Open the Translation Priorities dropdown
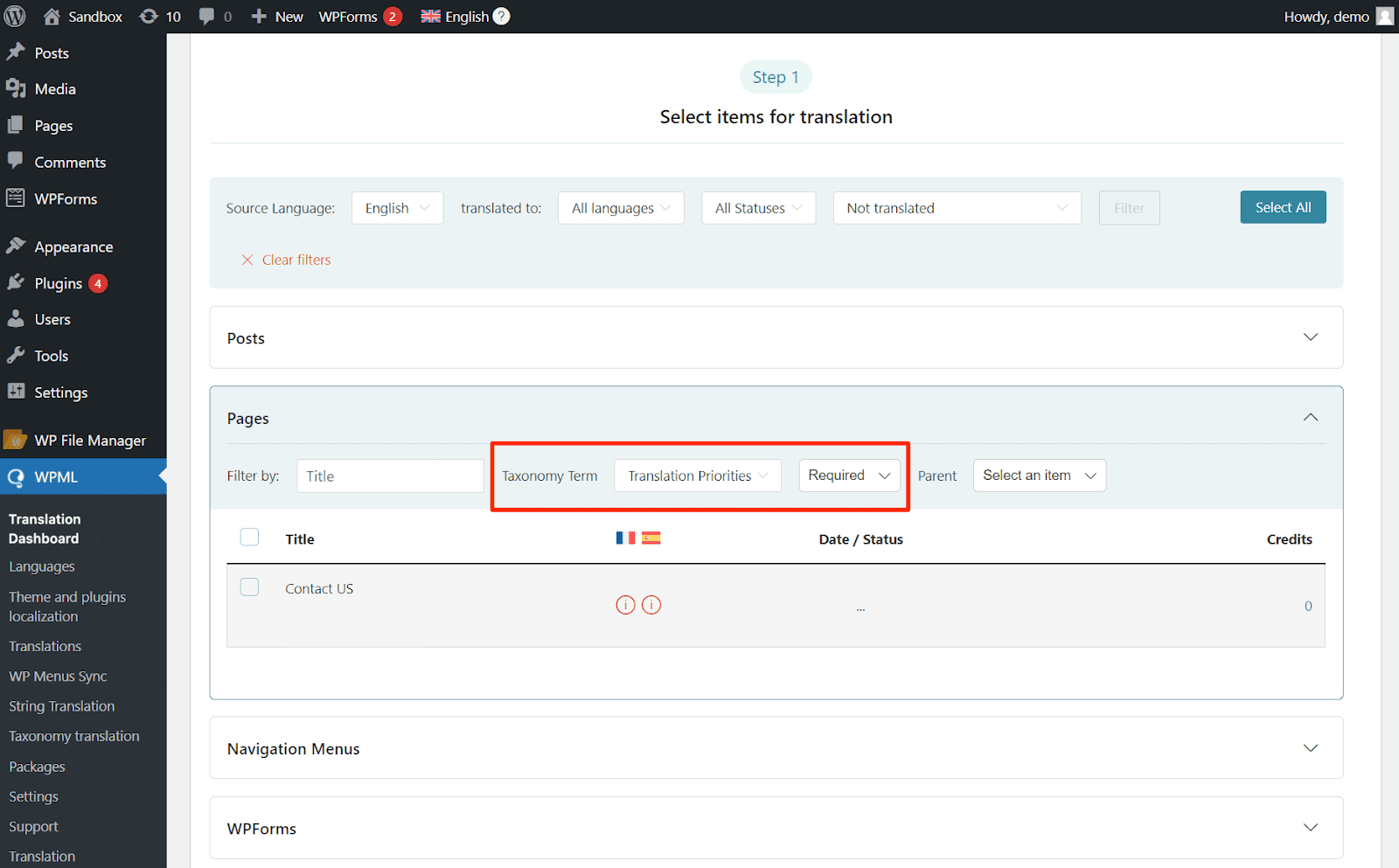The width and height of the screenshot is (1399, 868). pos(698,476)
